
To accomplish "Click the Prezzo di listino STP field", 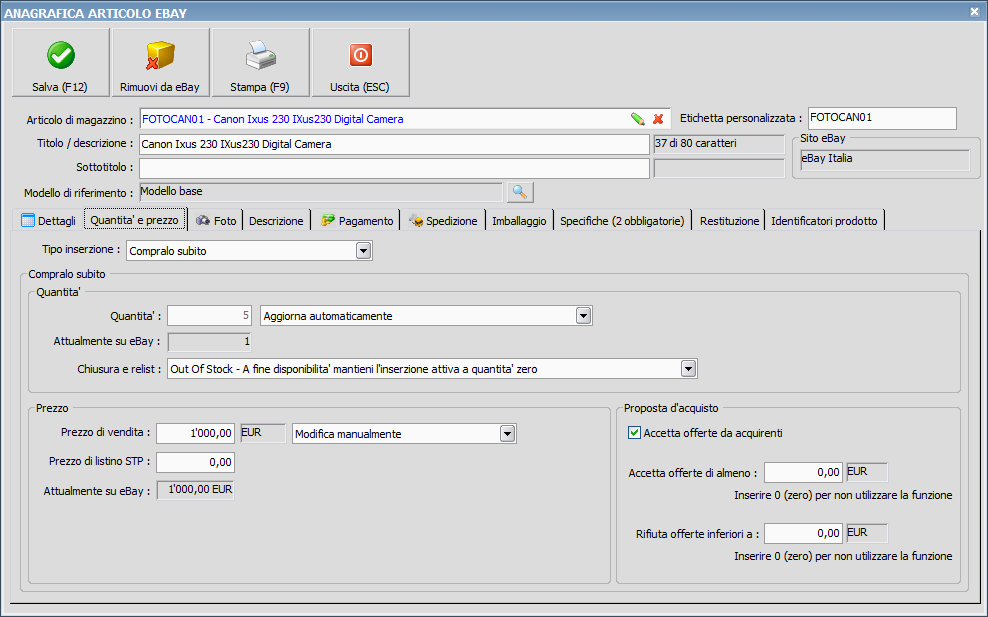I will 195,462.
